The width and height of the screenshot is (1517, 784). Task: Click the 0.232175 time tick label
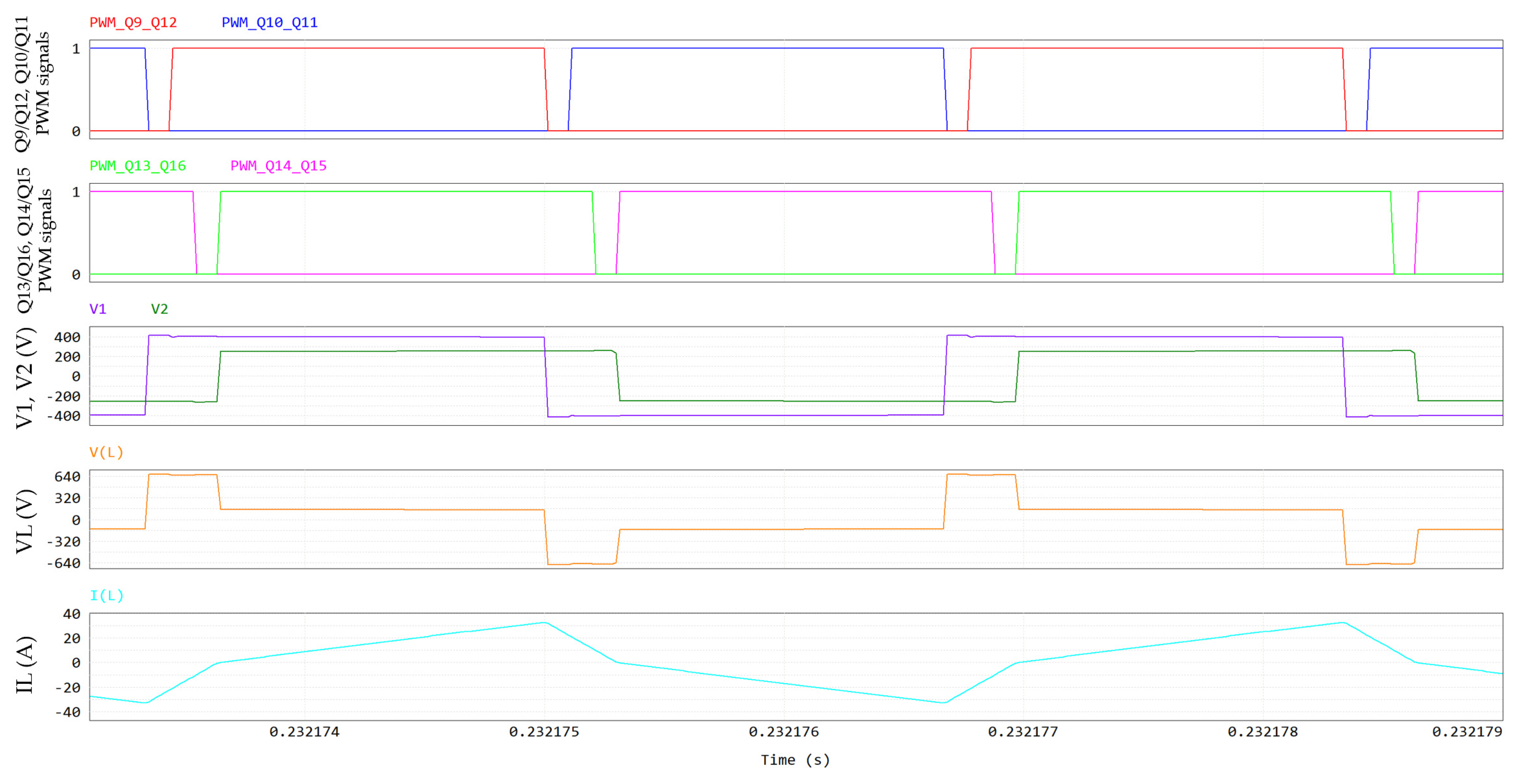pos(544,731)
